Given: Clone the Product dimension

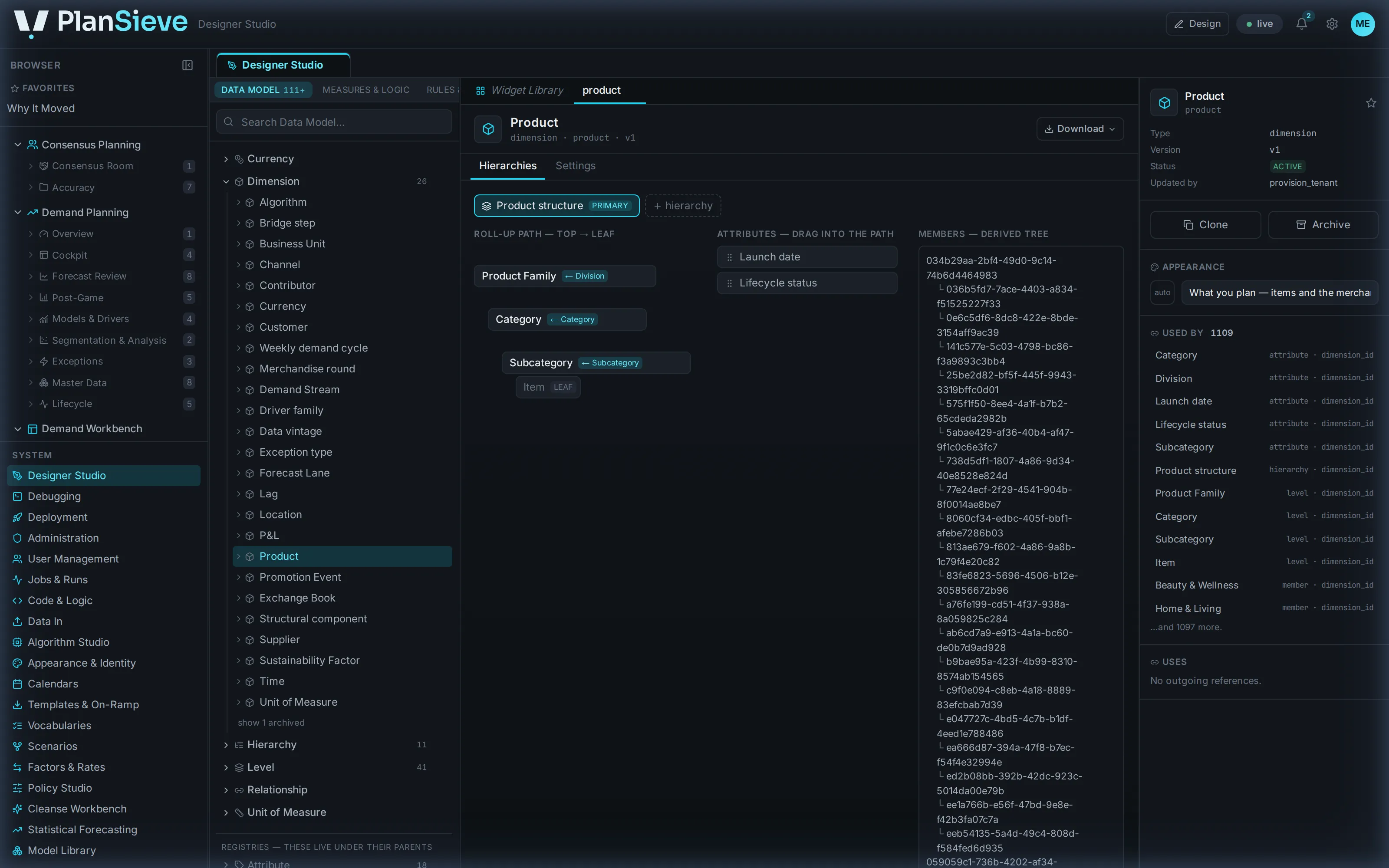Looking at the screenshot, I should [1205, 224].
